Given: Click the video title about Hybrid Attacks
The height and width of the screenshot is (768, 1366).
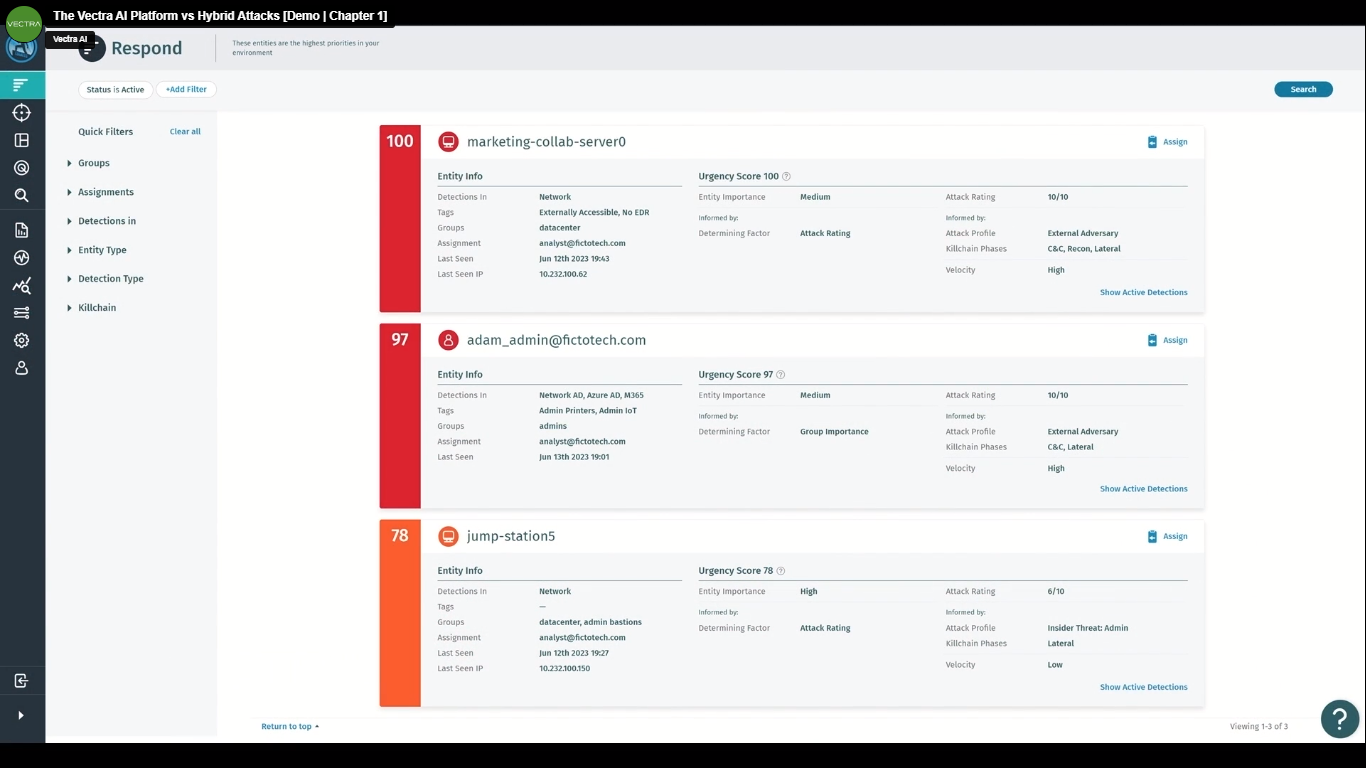Looking at the screenshot, I should pos(220,15).
